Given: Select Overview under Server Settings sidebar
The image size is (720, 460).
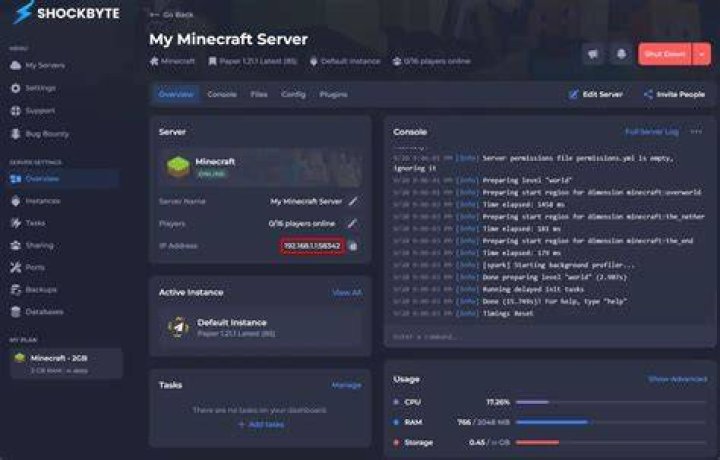Looking at the screenshot, I should (x=64, y=179).
